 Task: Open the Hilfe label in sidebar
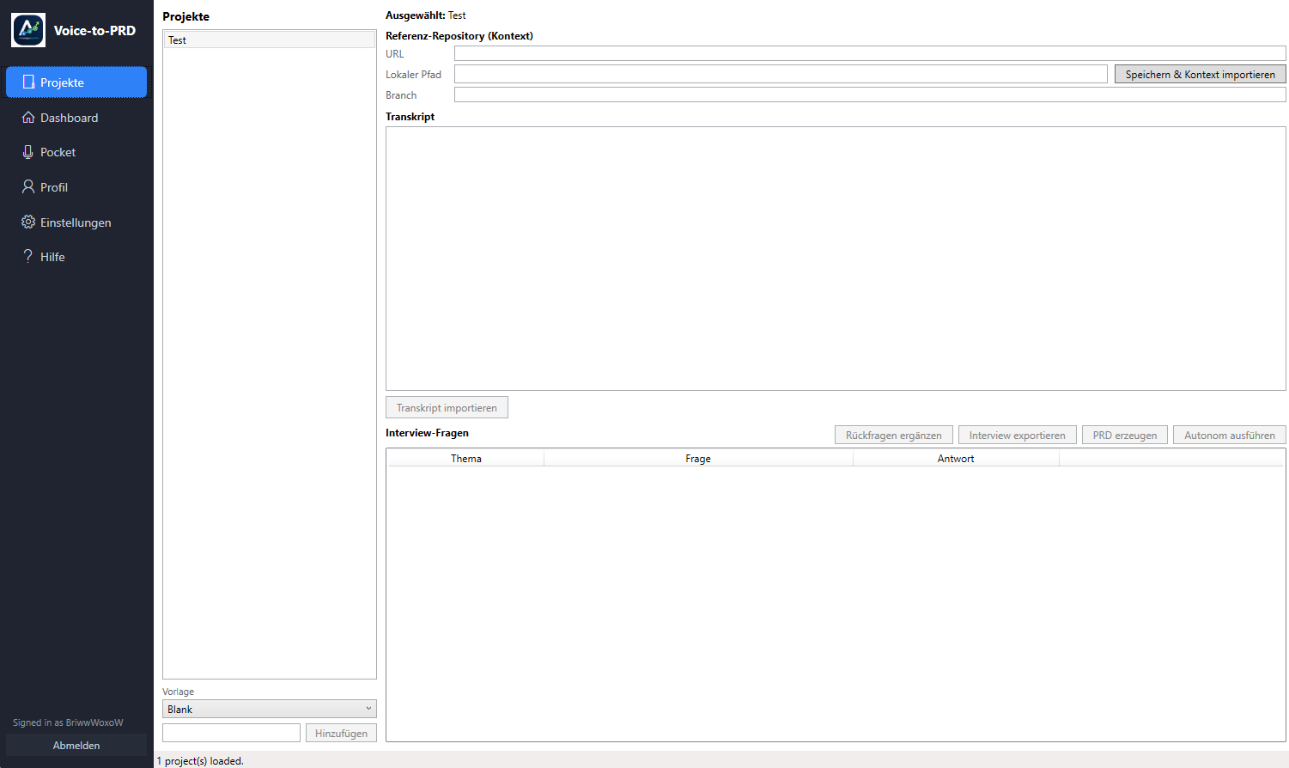pyautogui.click(x=52, y=257)
